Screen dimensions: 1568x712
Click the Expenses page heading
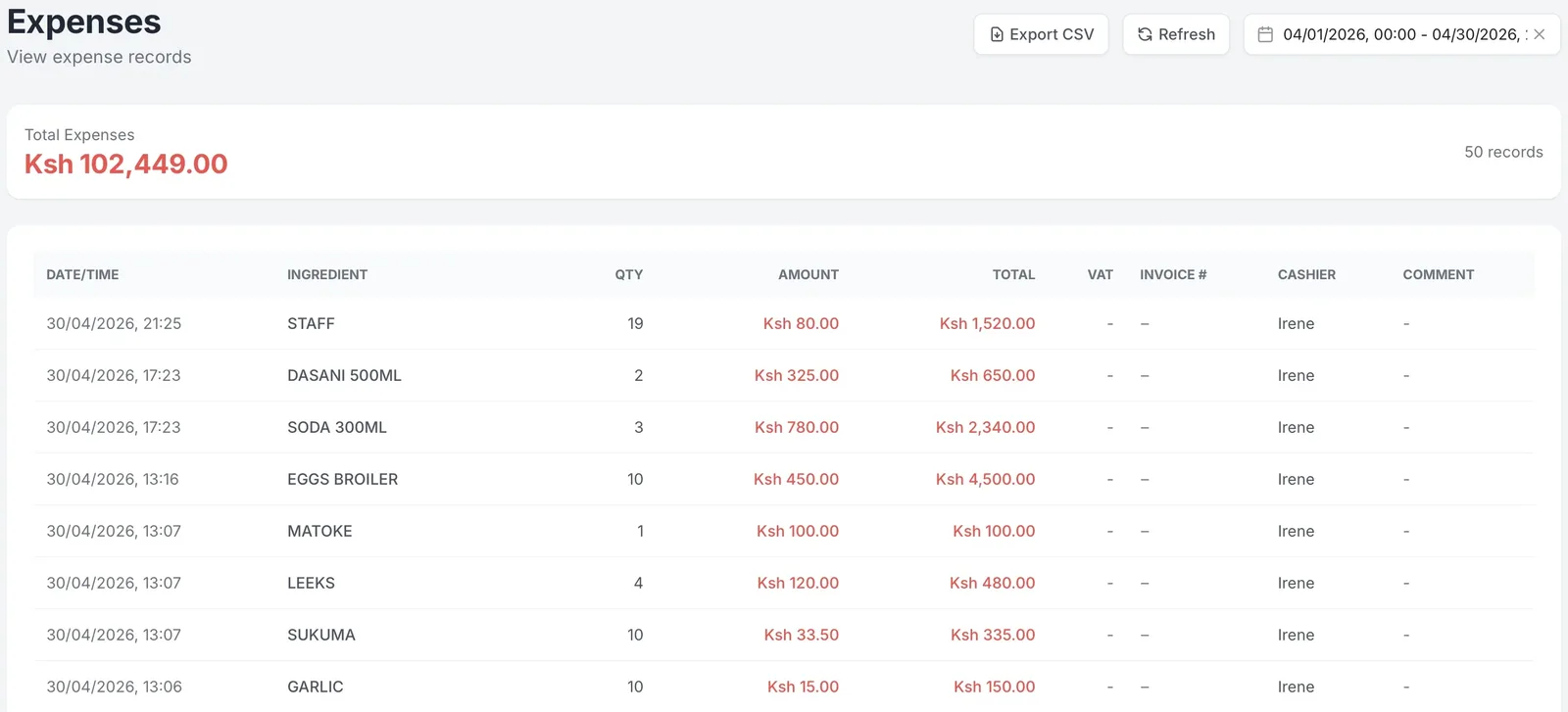coord(84,22)
